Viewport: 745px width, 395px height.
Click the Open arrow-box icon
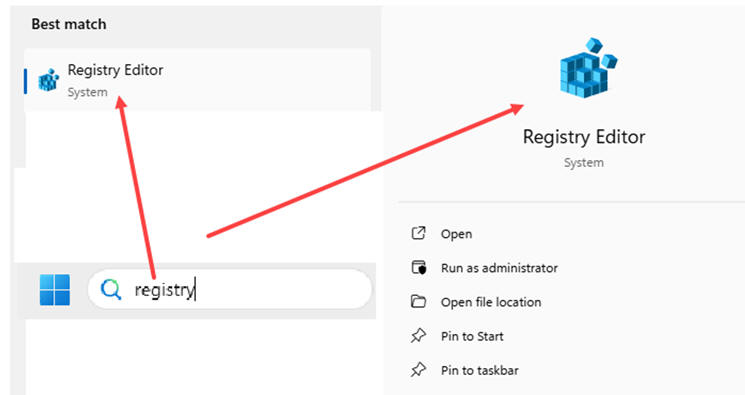click(419, 233)
